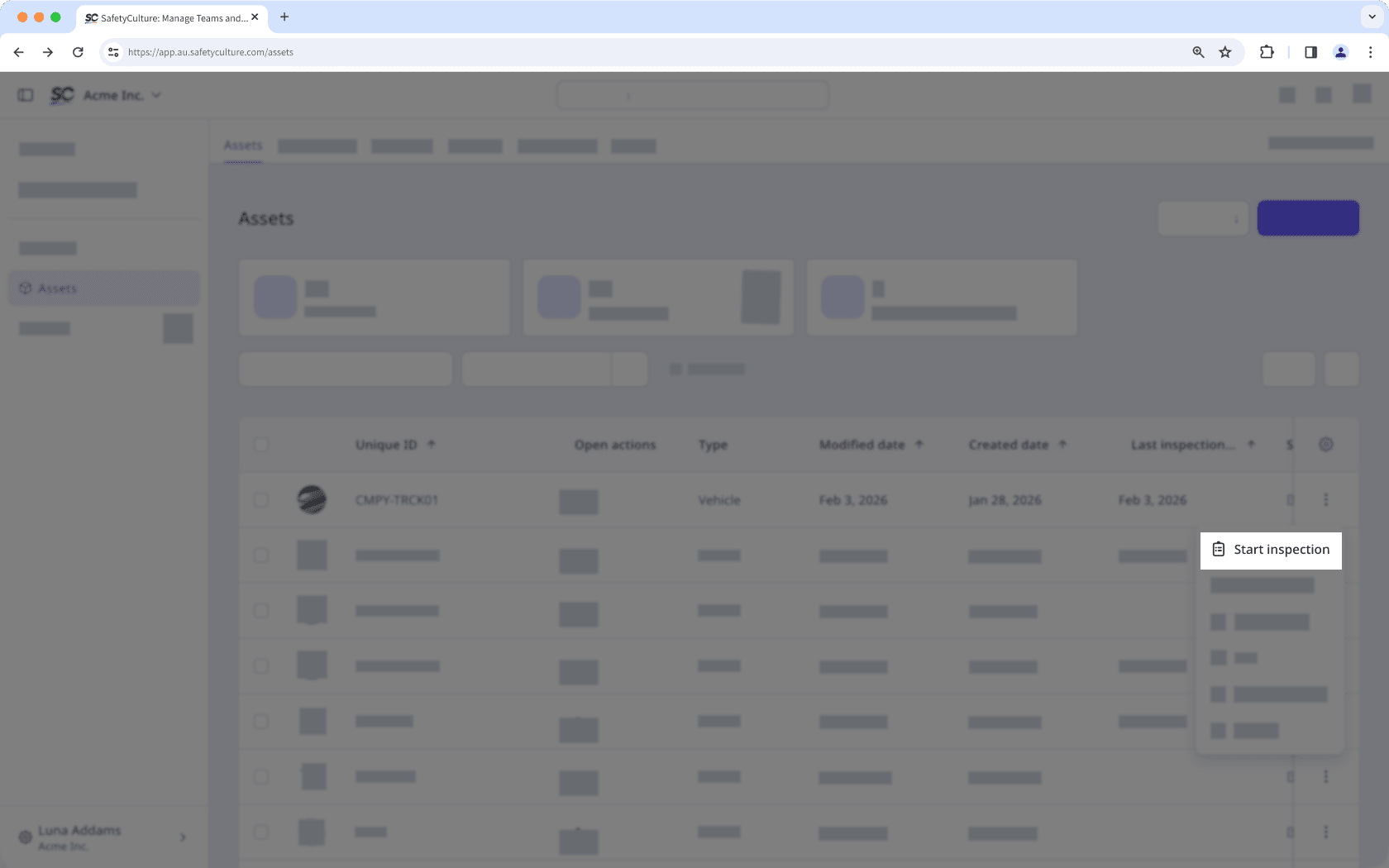
Task: Click the SafetyCulture SC logo
Action: tap(62, 95)
